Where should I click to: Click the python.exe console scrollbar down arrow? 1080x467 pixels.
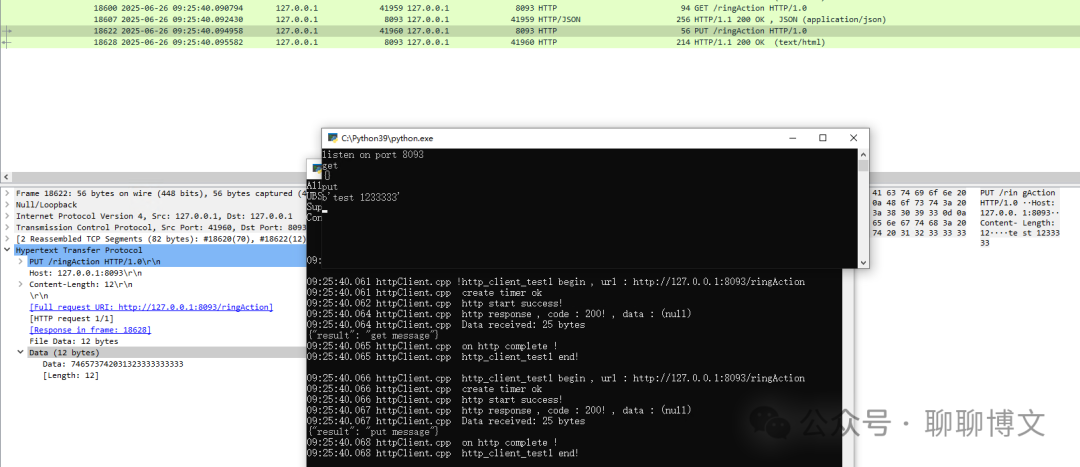(863, 262)
